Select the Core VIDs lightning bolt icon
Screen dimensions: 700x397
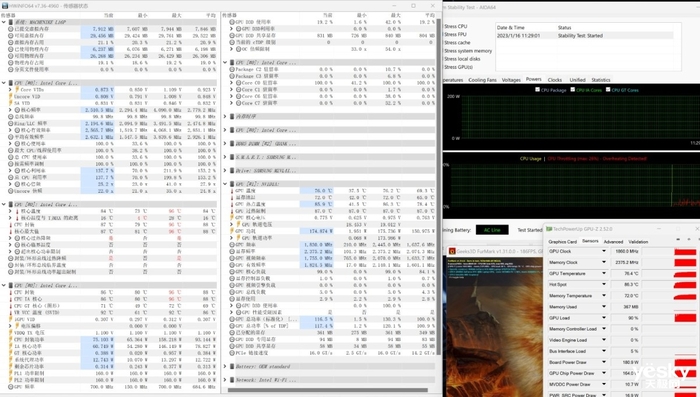point(17,90)
